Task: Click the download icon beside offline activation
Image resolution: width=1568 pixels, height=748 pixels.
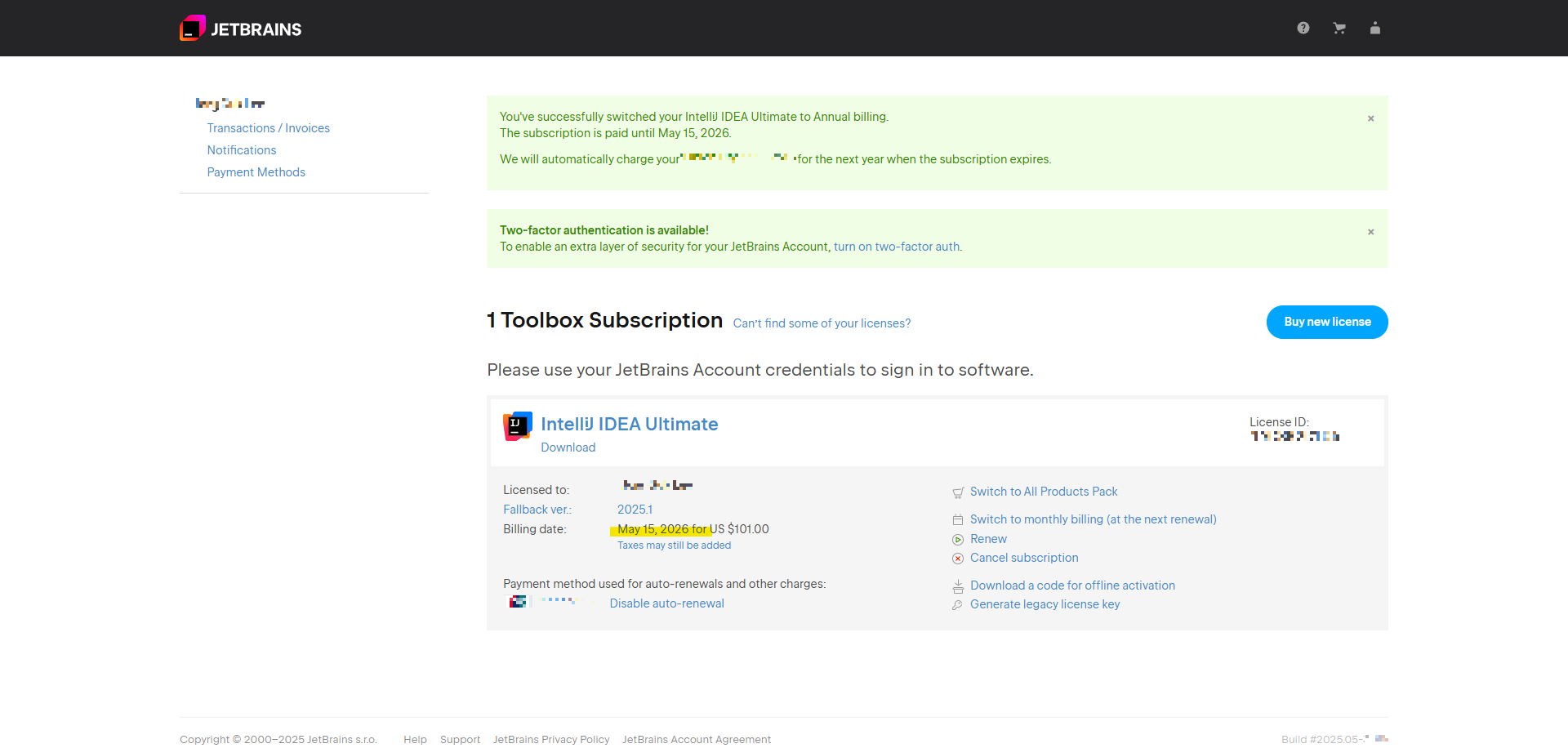Action: [x=958, y=586]
